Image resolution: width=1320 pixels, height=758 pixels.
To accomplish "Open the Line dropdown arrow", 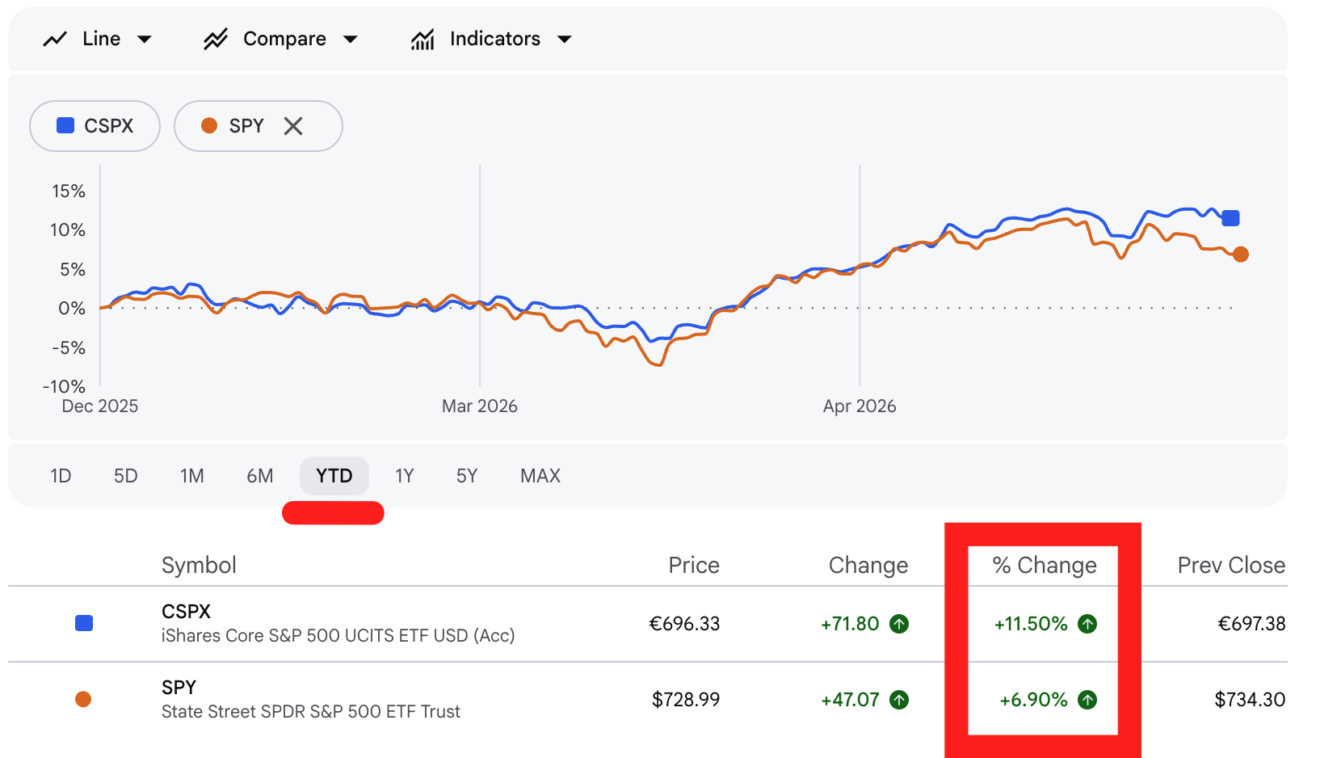I will tap(144, 39).
